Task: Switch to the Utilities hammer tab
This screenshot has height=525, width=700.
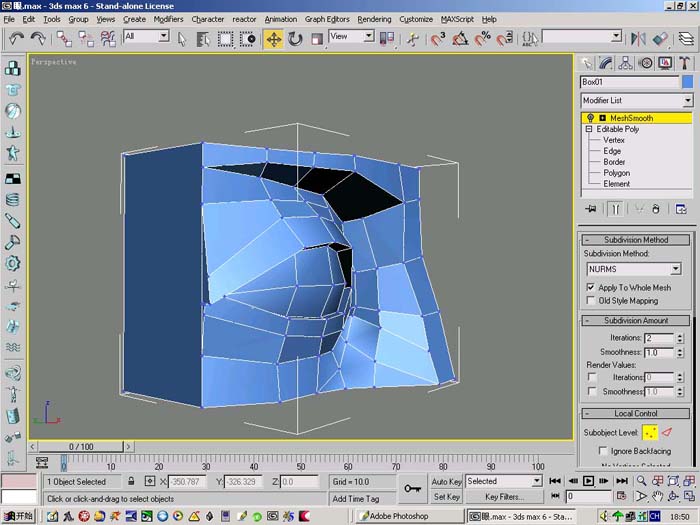Action: click(x=684, y=63)
